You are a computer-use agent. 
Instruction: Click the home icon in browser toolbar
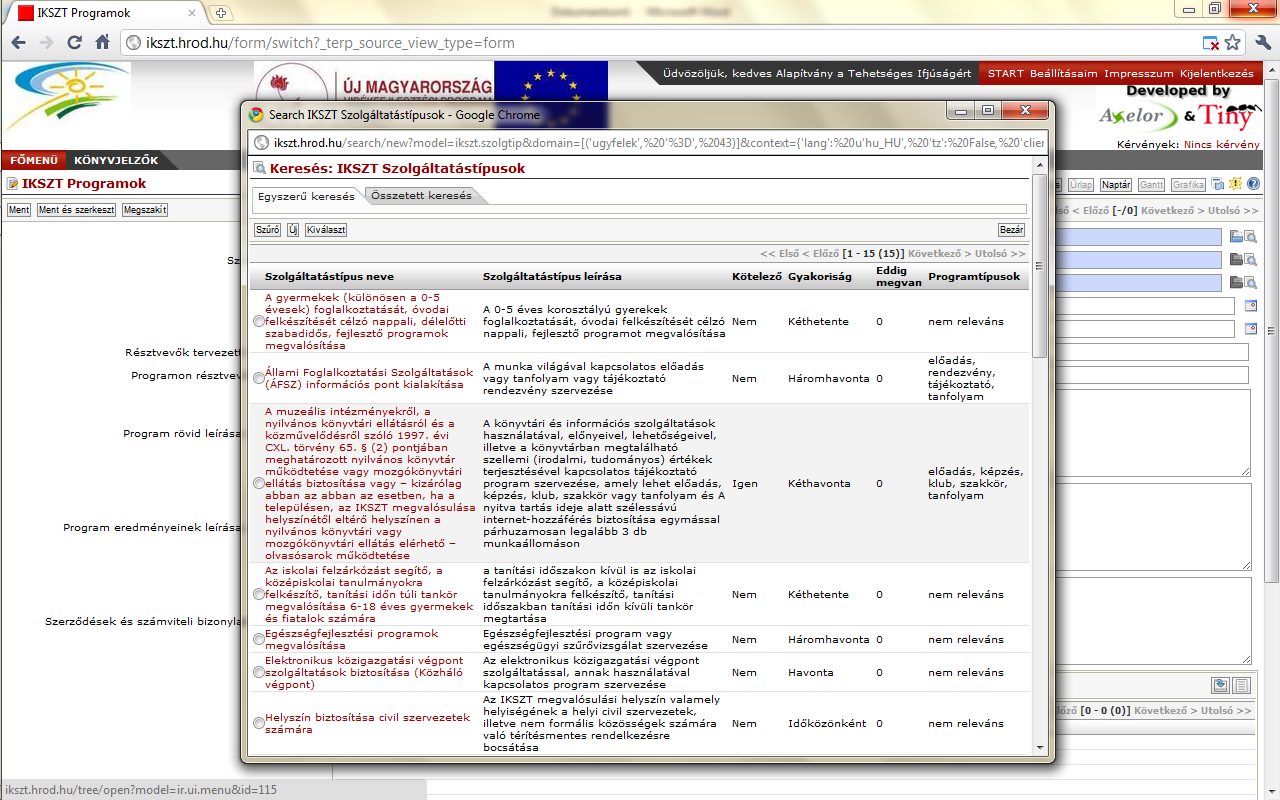coord(102,43)
